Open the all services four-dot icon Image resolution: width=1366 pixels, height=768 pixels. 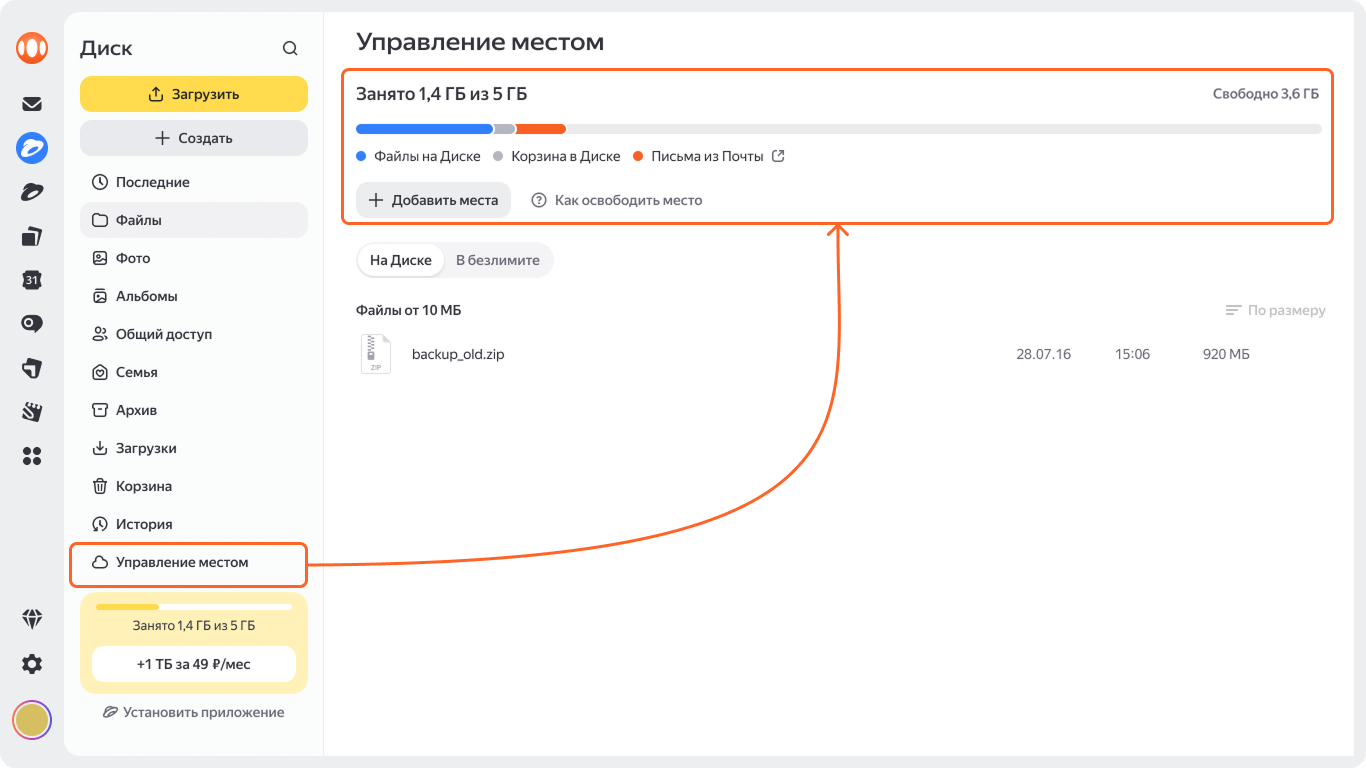[32, 456]
